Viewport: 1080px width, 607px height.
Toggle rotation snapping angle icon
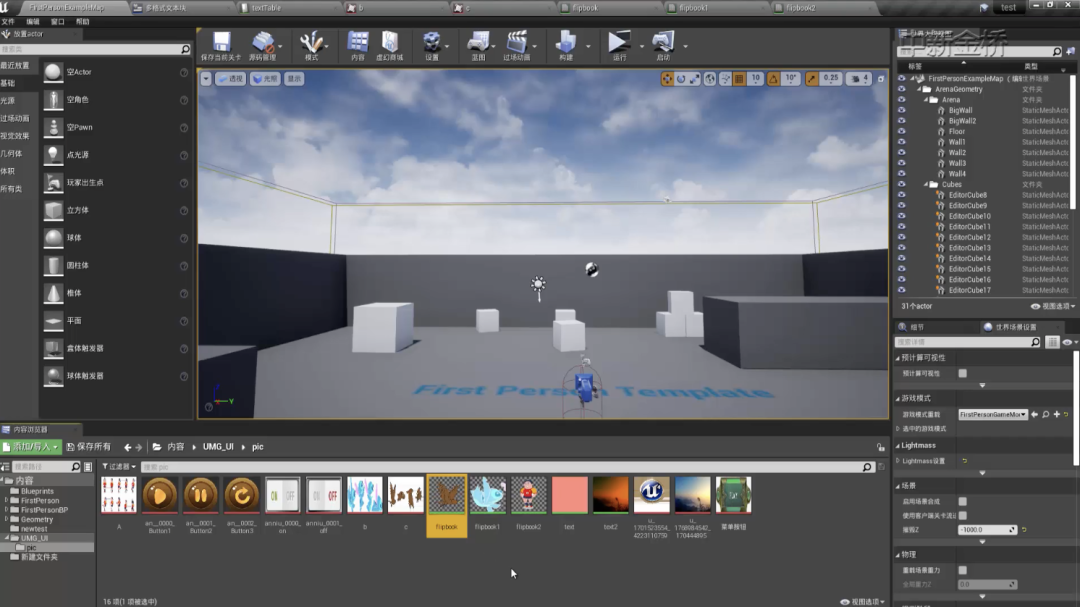click(x=773, y=79)
